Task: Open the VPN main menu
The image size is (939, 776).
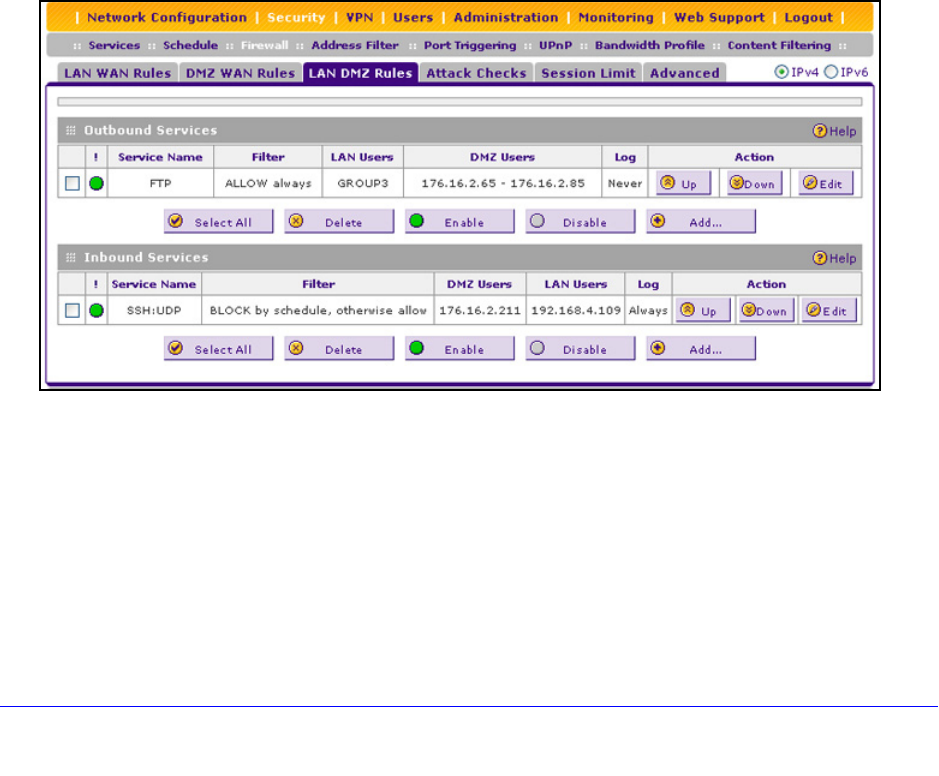Action: coord(360,17)
